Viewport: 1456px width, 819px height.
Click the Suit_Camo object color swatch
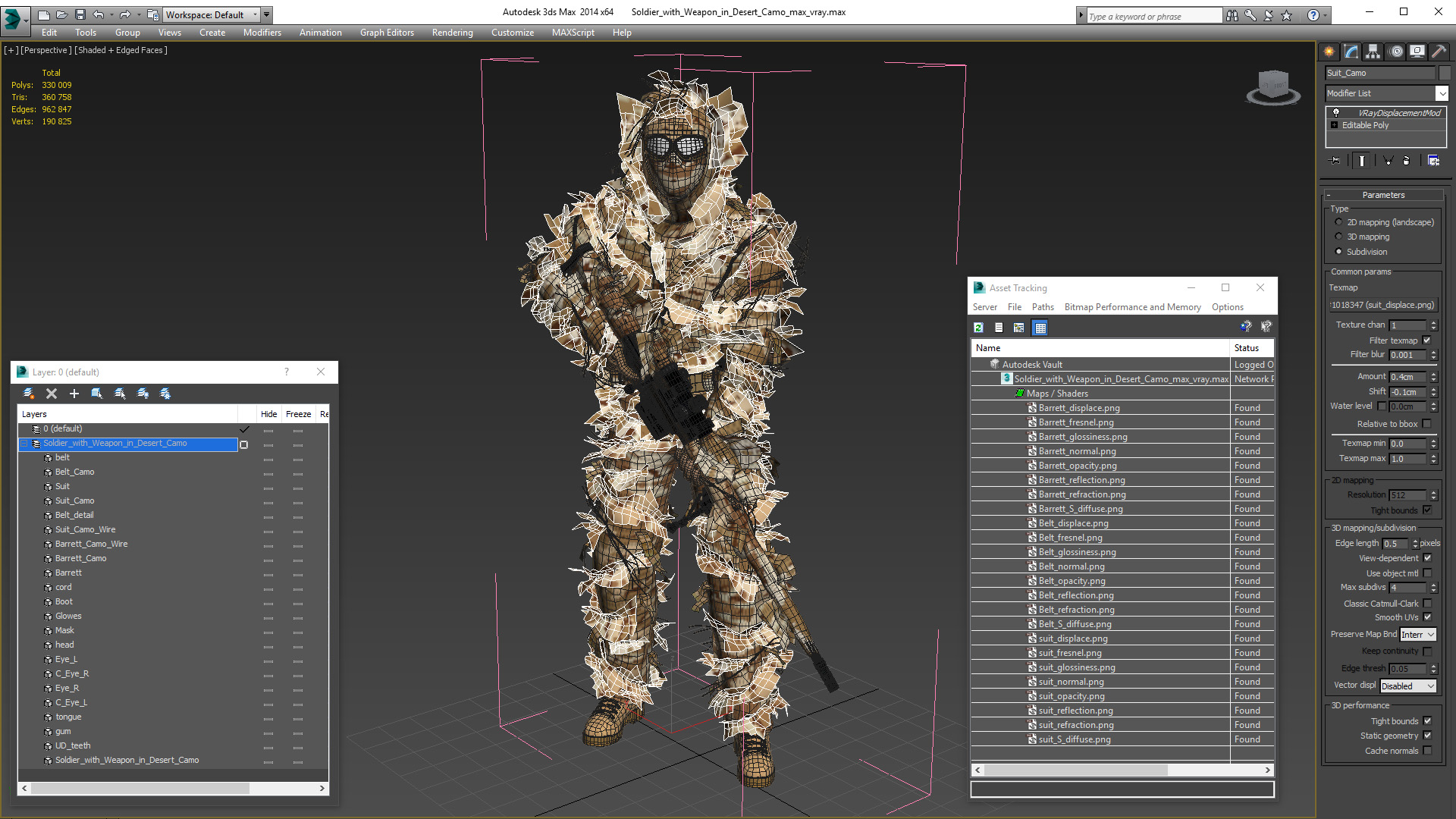coord(1445,73)
